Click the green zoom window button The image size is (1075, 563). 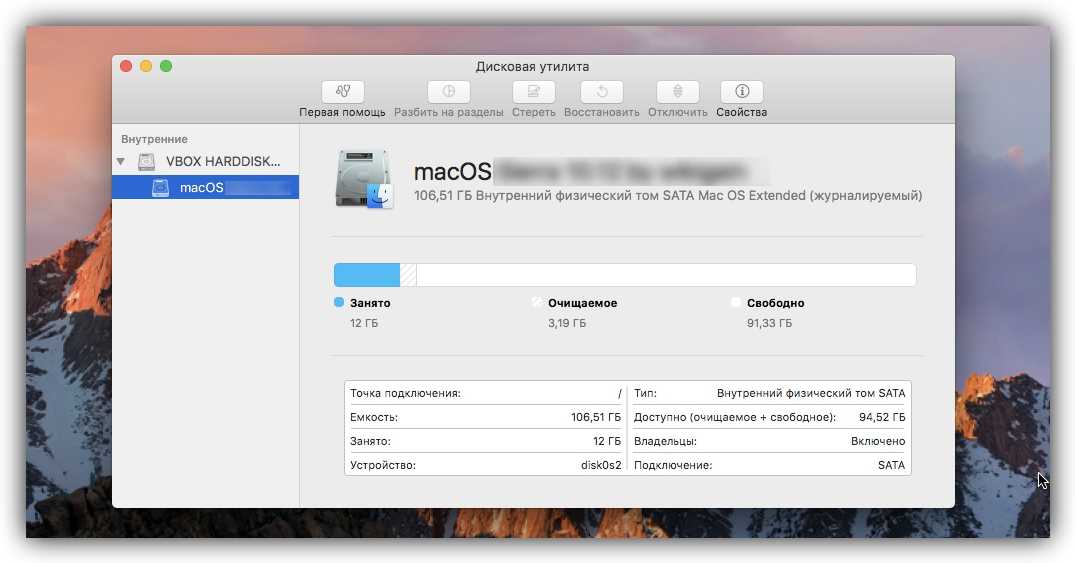(x=166, y=66)
